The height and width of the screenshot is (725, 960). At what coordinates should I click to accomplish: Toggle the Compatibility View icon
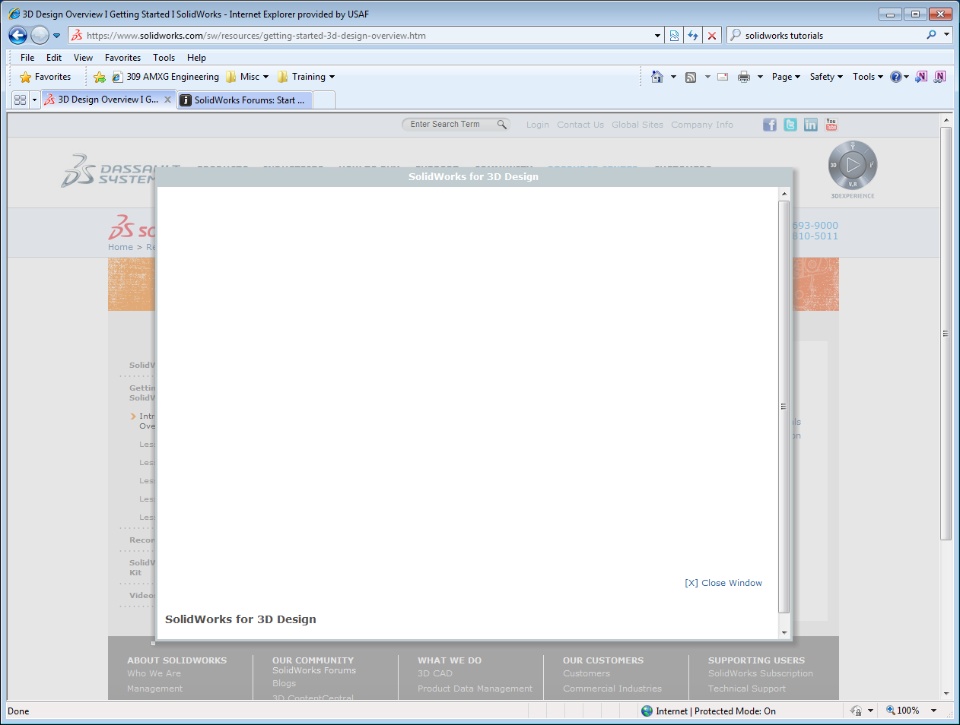(x=674, y=36)
